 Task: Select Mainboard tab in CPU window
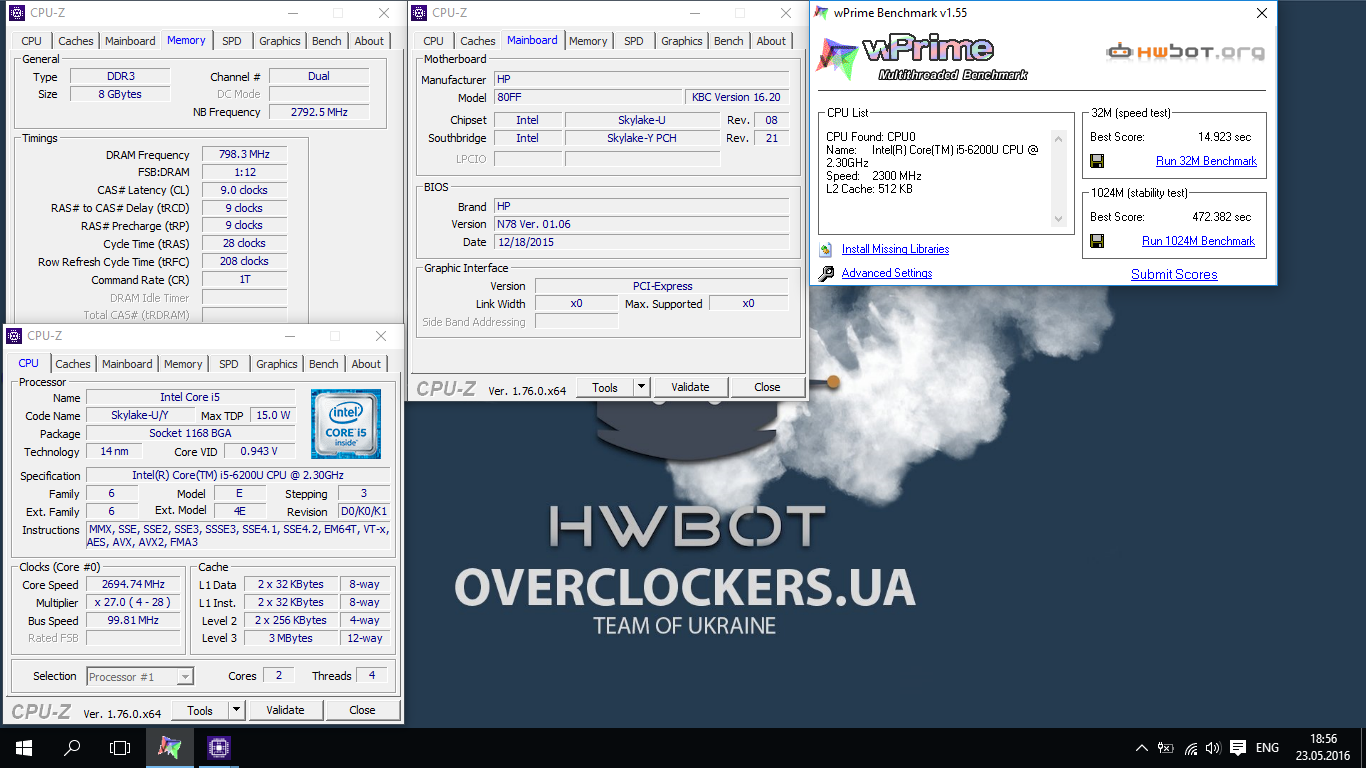(x=127, y=364)
